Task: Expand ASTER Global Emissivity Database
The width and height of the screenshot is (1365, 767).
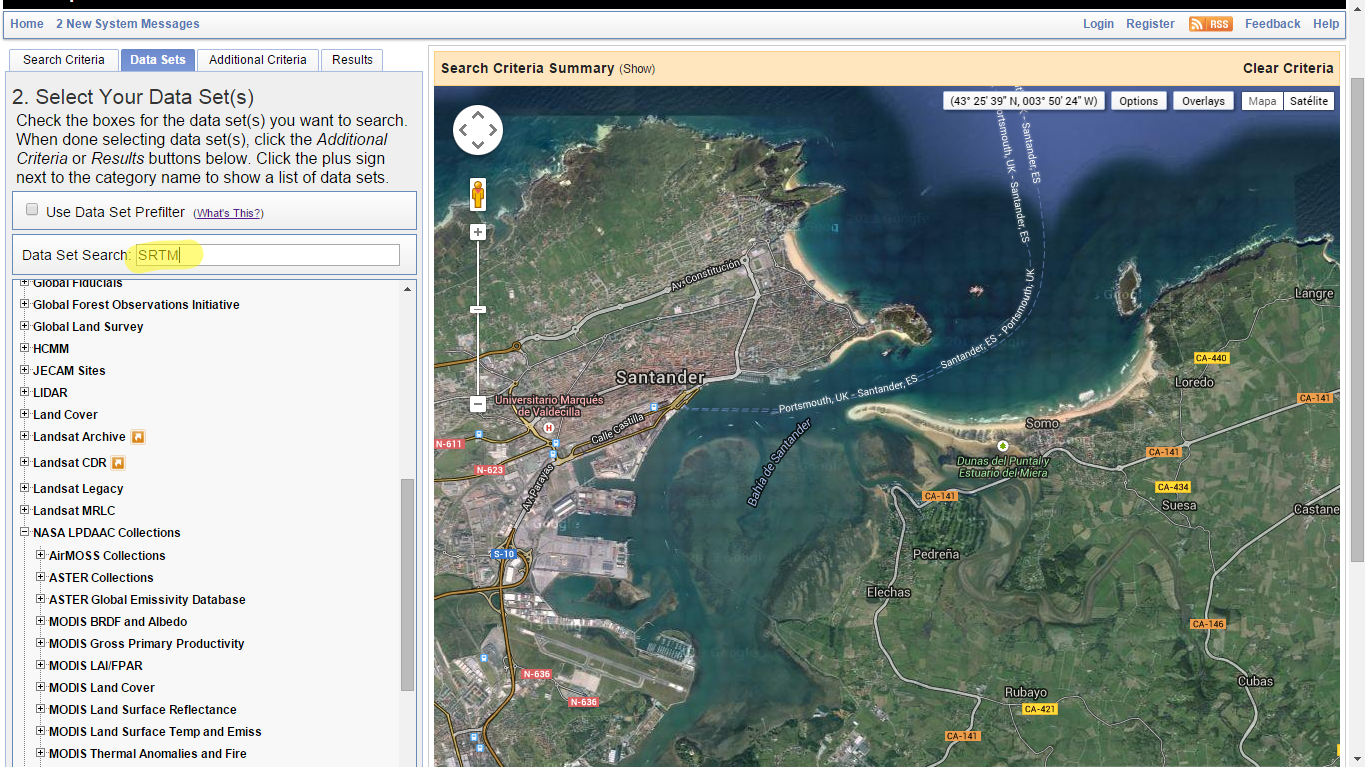Action: [41, 599]
